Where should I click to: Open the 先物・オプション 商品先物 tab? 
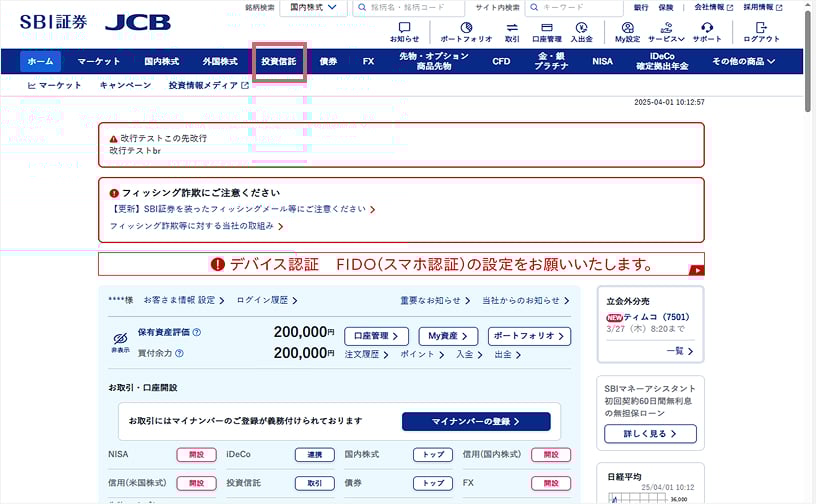click(x=434, y=61)
